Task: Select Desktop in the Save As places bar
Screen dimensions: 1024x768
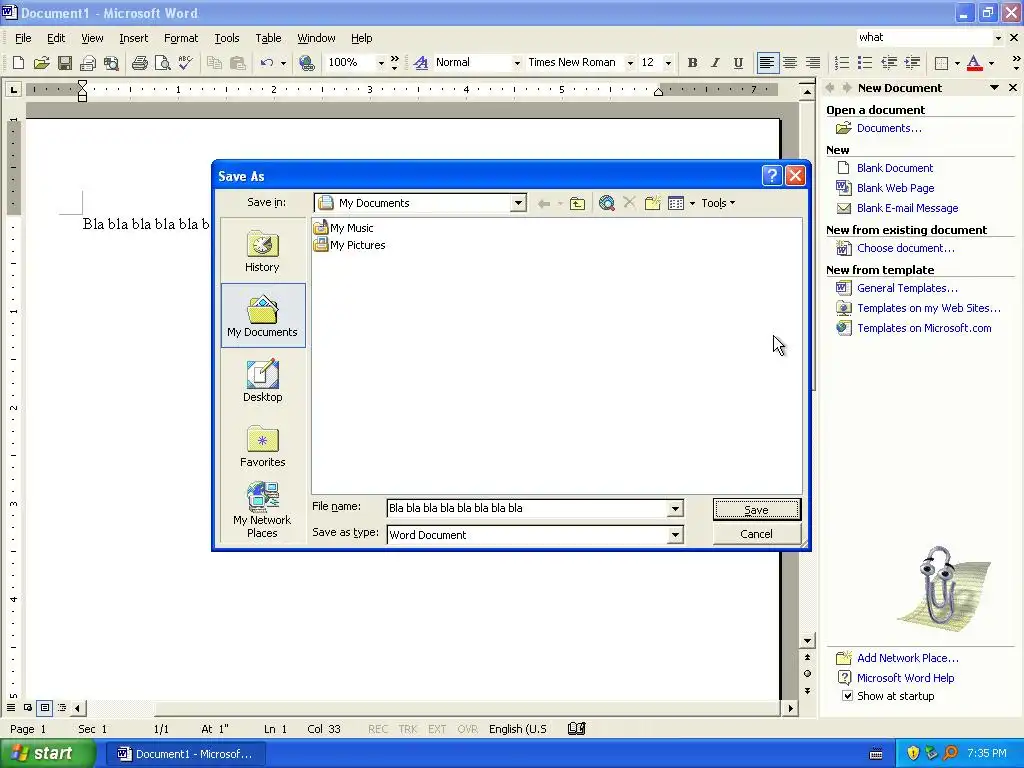Action: pyautogui.click(x=263, y=381)
